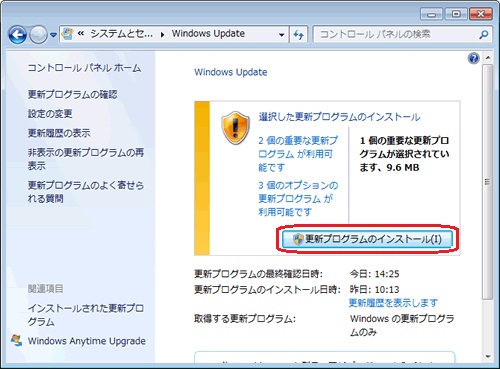Click the 昨日: 10:13 install time

pyautogui.click(x=374, y=289)
